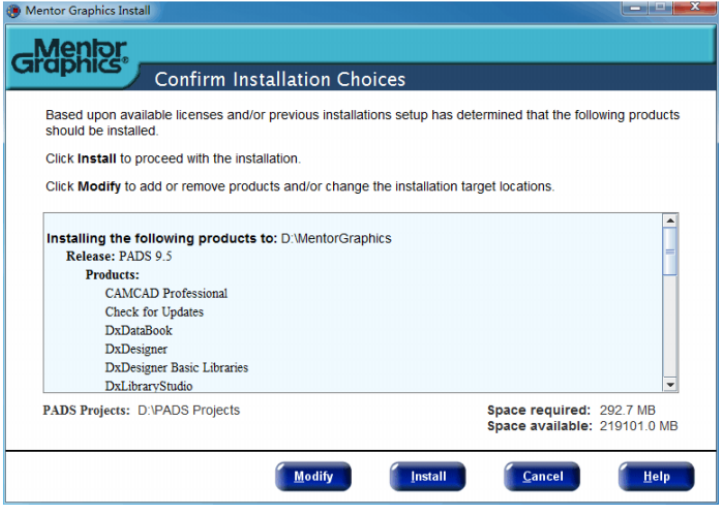Image resolution: width=719 pixels, height=507 pixels.
Task: Click the Products: heading
Action: [x=112, y=275]
